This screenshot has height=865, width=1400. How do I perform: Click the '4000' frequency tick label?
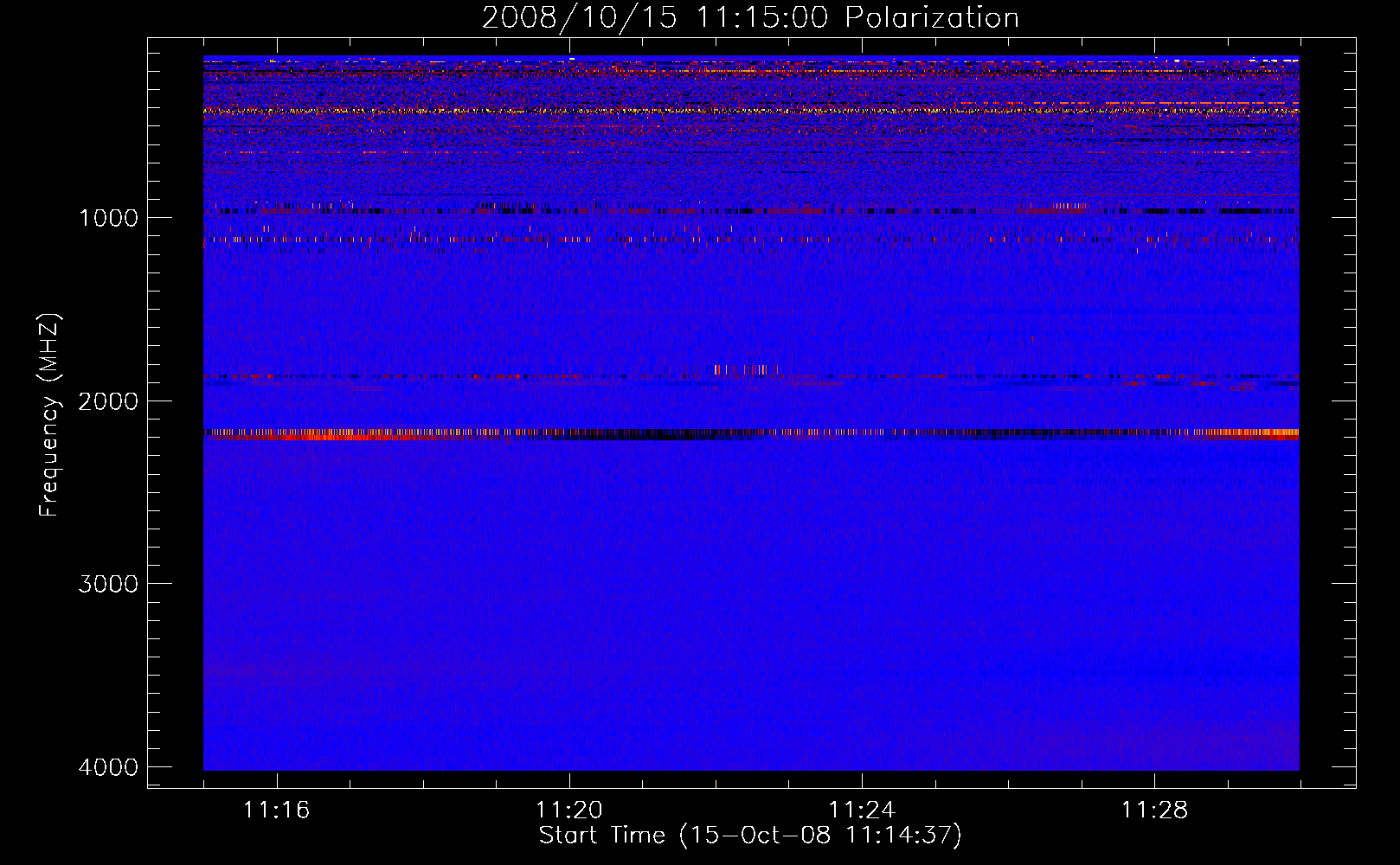(x=108, y=767)
